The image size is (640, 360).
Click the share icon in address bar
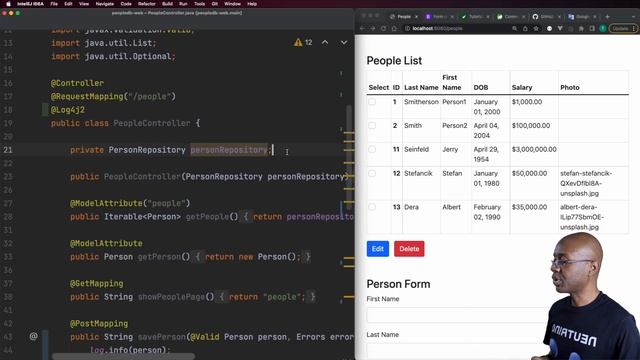point(525,29)
